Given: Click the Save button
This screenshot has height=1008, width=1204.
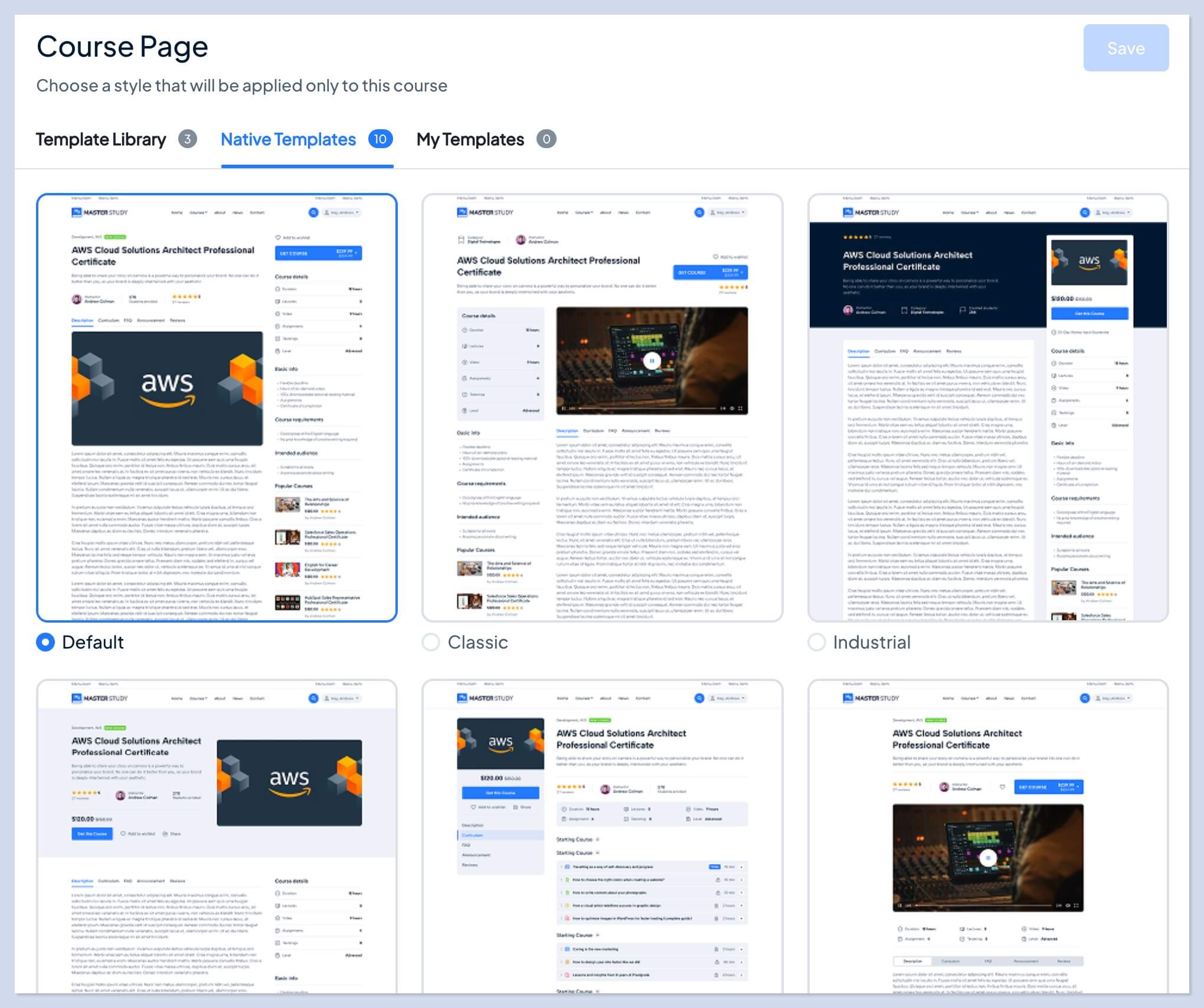Looking at the screenshot, I should [1126, 48].
